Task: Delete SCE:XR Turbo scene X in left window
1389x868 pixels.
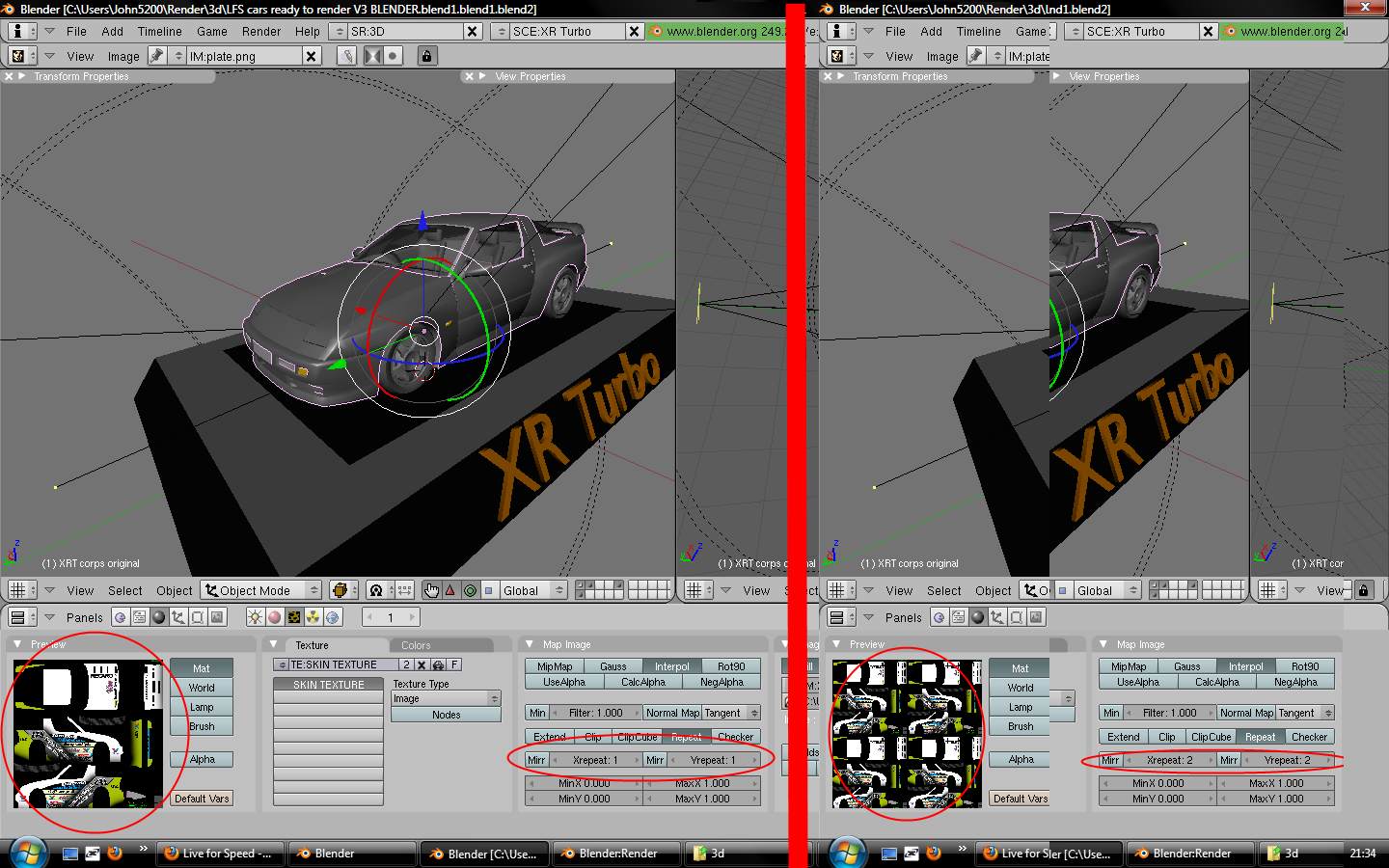Action: click(x=634, y=31)
